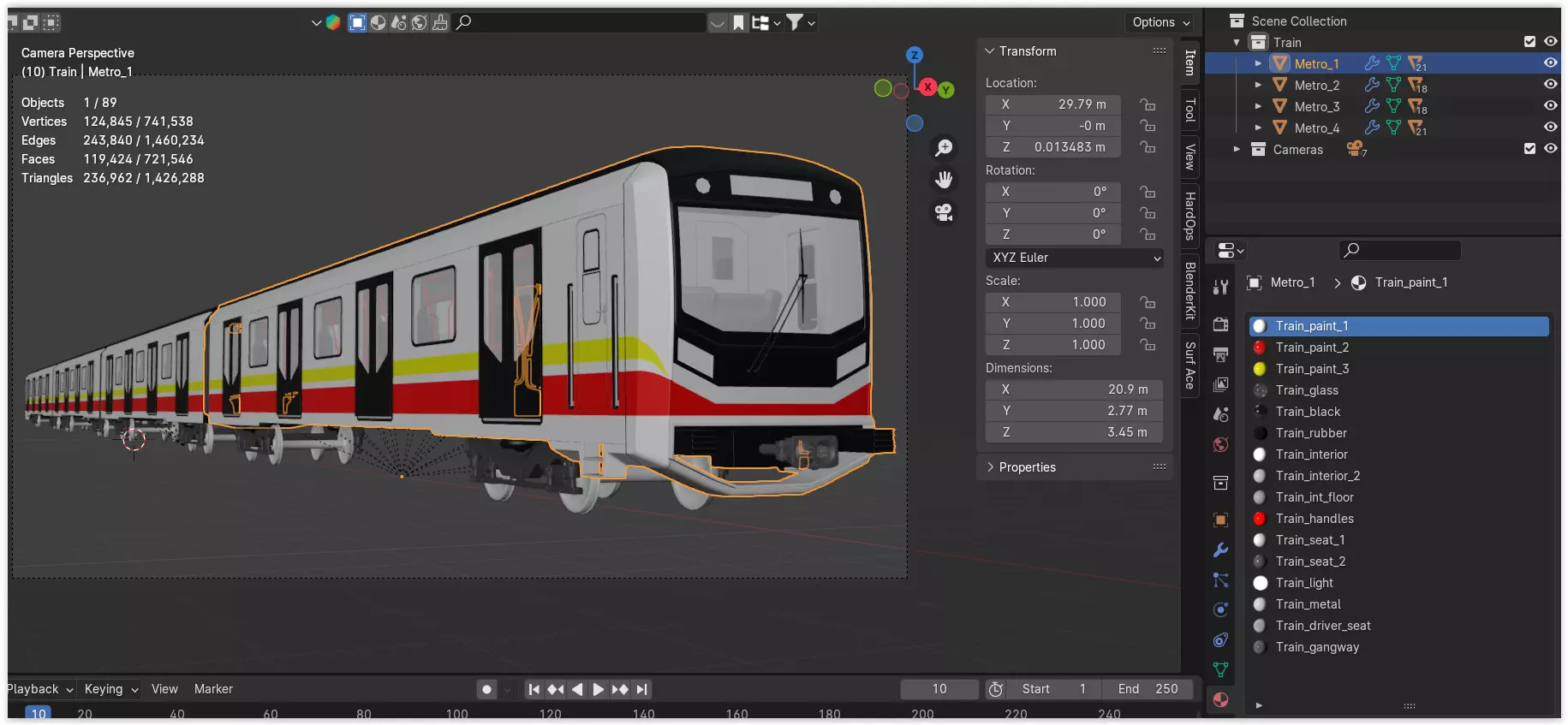
Task: Open Modifiers wrench properties icon
Action: [1221, 550]
